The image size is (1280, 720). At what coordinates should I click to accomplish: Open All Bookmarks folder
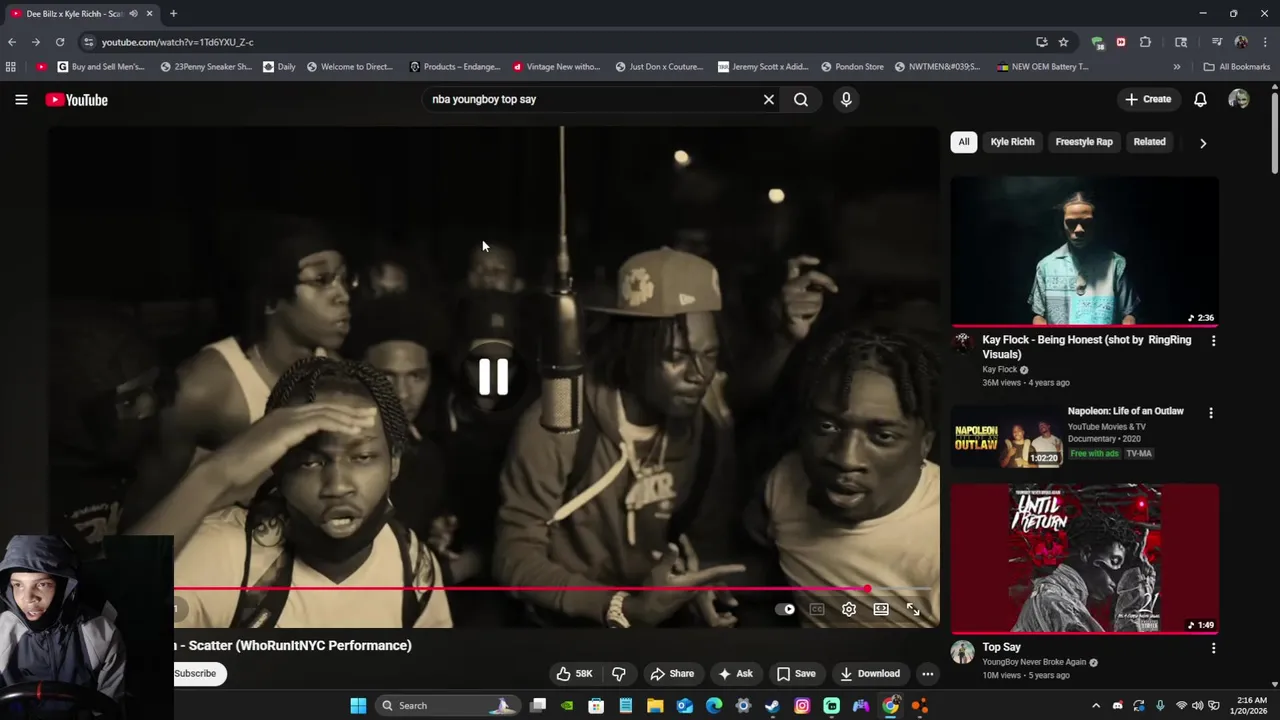(1237, 67)
